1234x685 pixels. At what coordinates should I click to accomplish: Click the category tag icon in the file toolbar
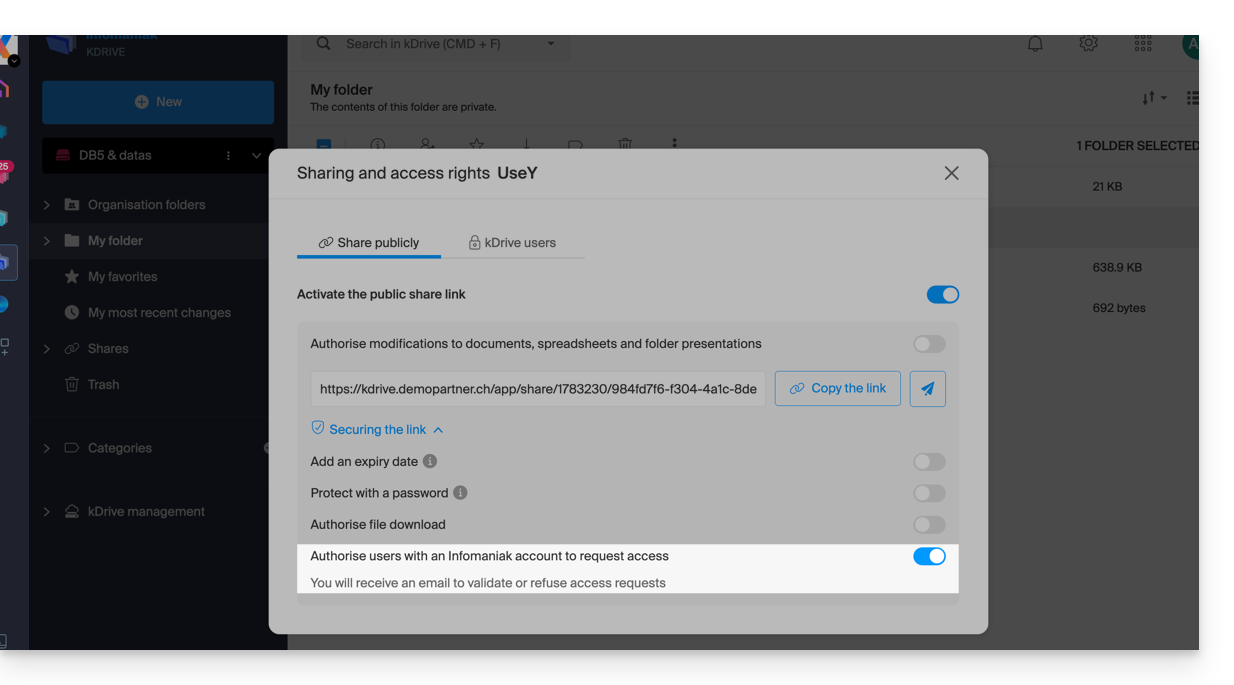[x=575, y=145]
